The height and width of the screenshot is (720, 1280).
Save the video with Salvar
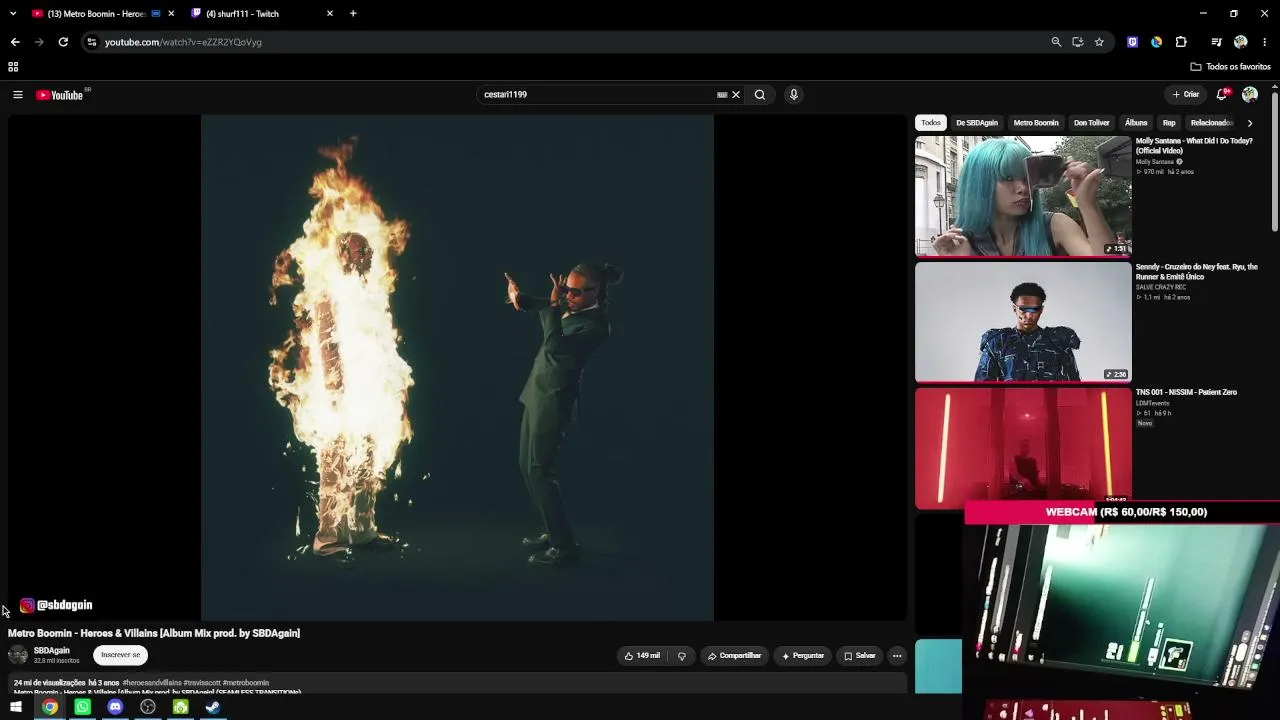(x=859, y=656)
